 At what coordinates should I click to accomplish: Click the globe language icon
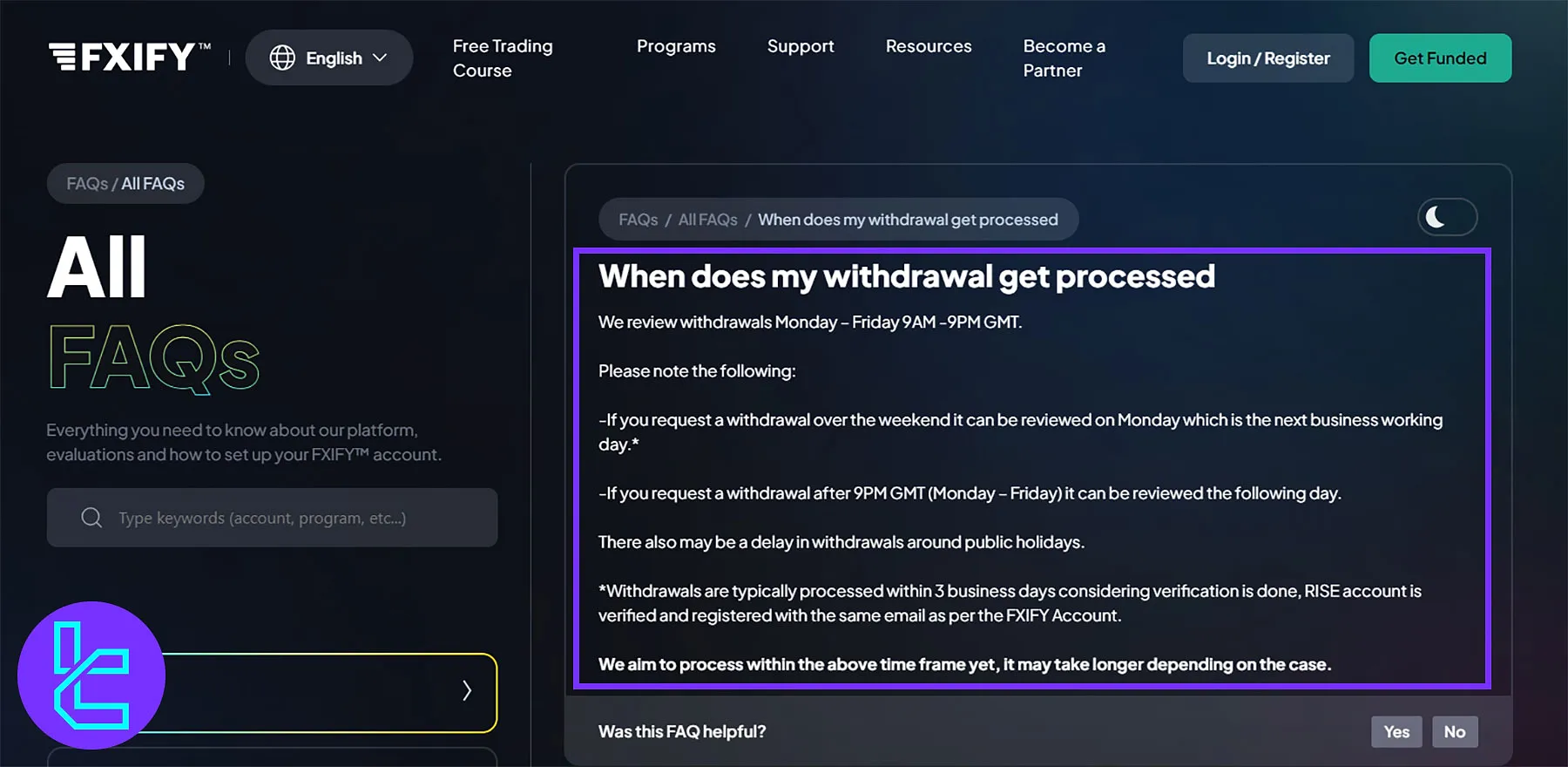tap(282, 58)
